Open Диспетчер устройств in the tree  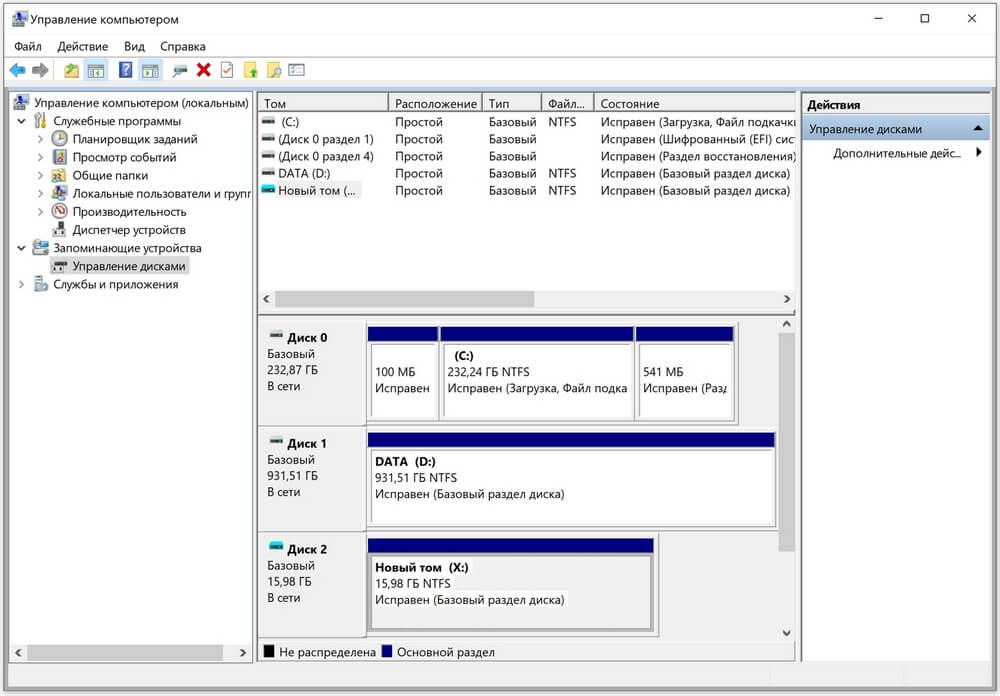128,230
